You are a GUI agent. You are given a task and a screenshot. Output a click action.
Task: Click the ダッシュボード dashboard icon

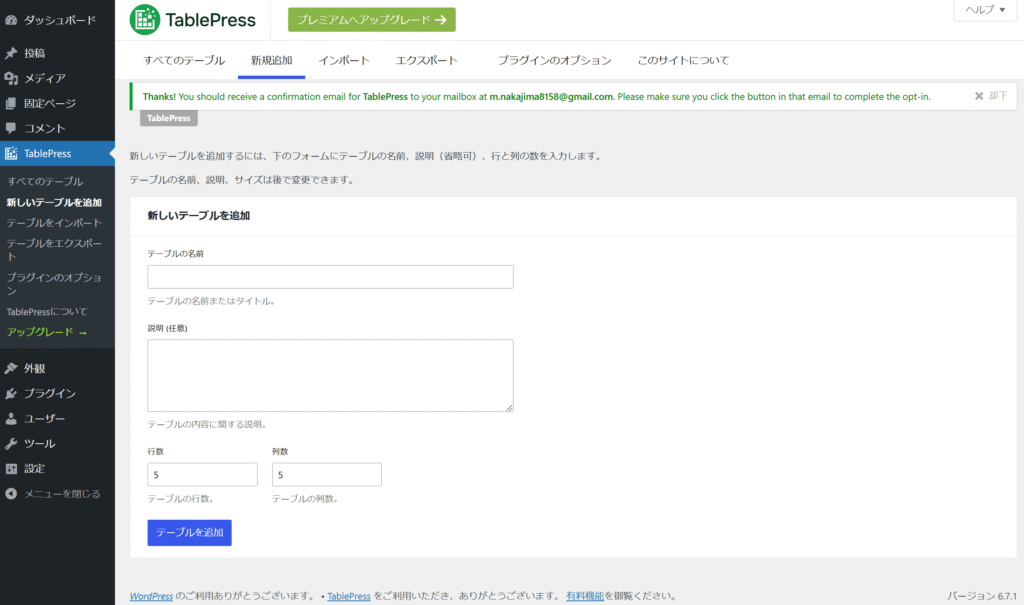pos(11,20)
